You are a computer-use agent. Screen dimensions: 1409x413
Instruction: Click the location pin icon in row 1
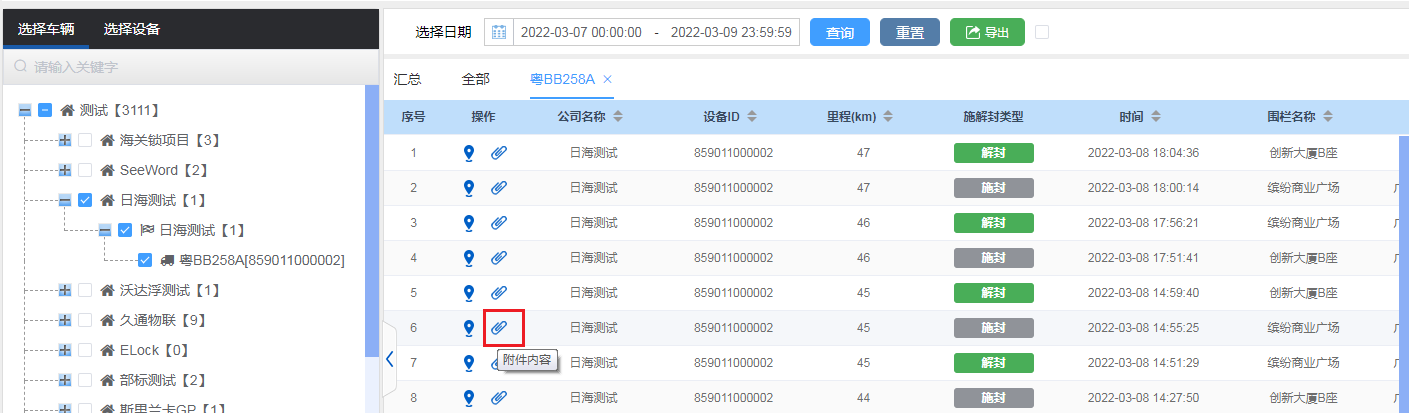point(468,153)
